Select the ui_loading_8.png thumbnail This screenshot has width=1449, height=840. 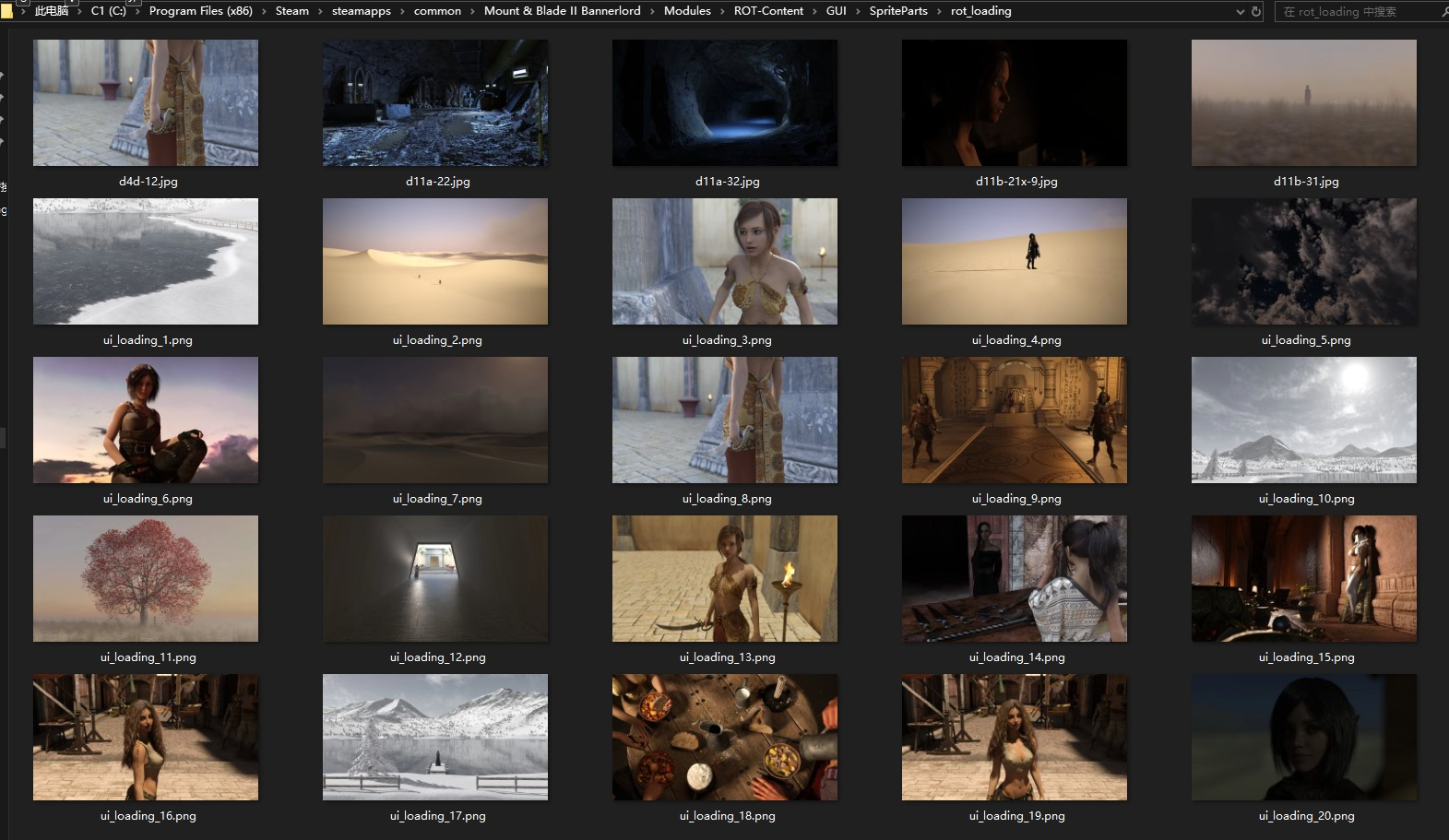[725, 420]
